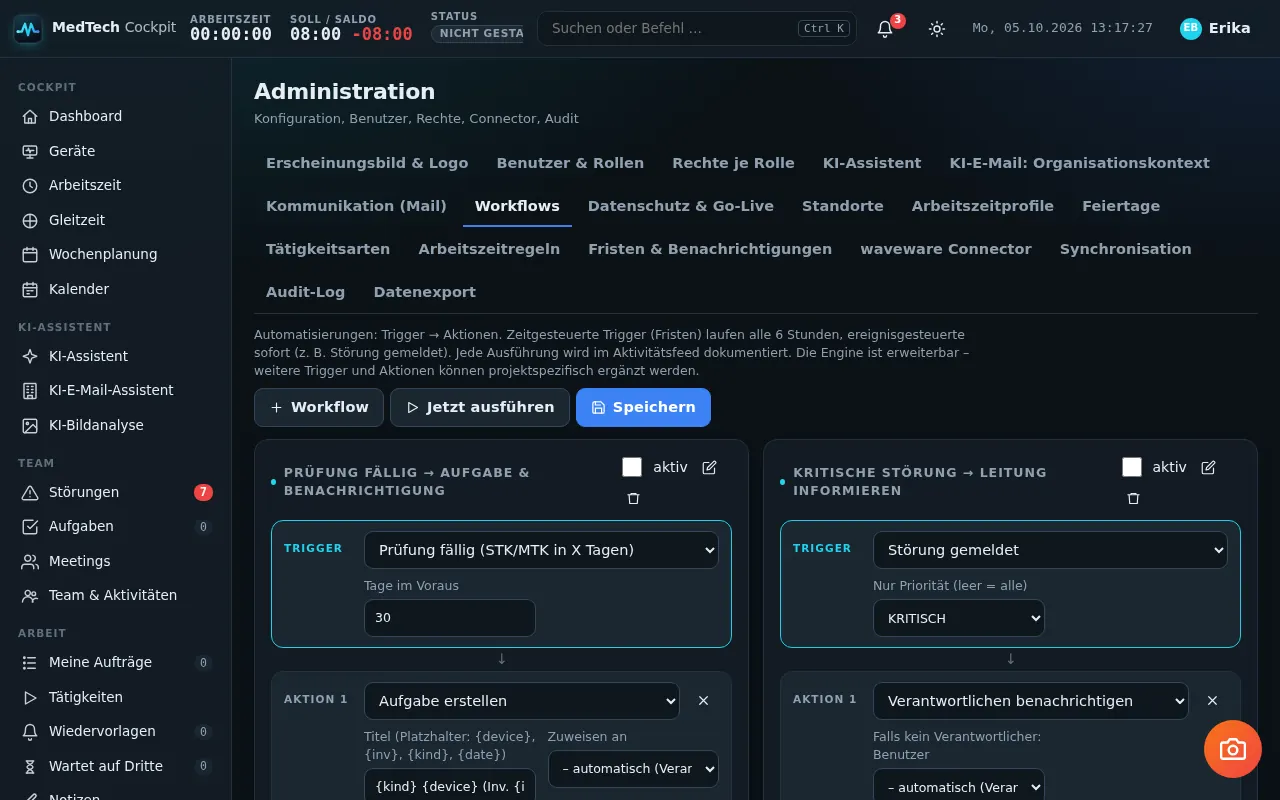Go to Geräte in the sidebar
Viewport: 1280px width, 800px height.
click(x=116, y=151)
